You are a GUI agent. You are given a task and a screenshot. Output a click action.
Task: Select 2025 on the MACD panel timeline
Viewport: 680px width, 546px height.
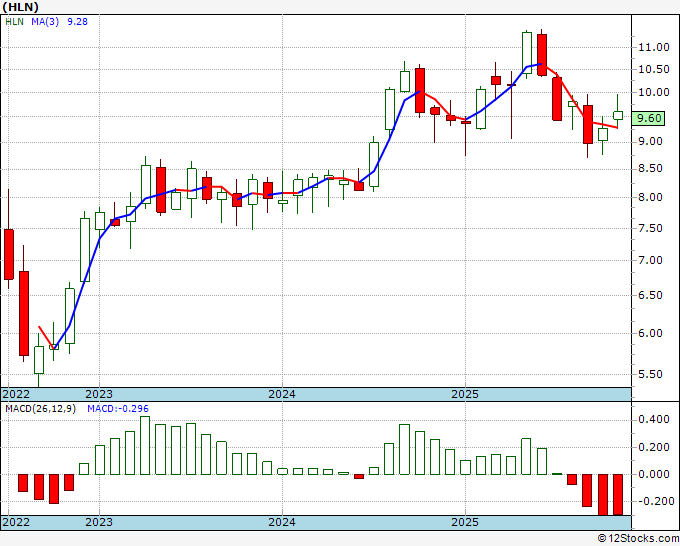[465, 522]
